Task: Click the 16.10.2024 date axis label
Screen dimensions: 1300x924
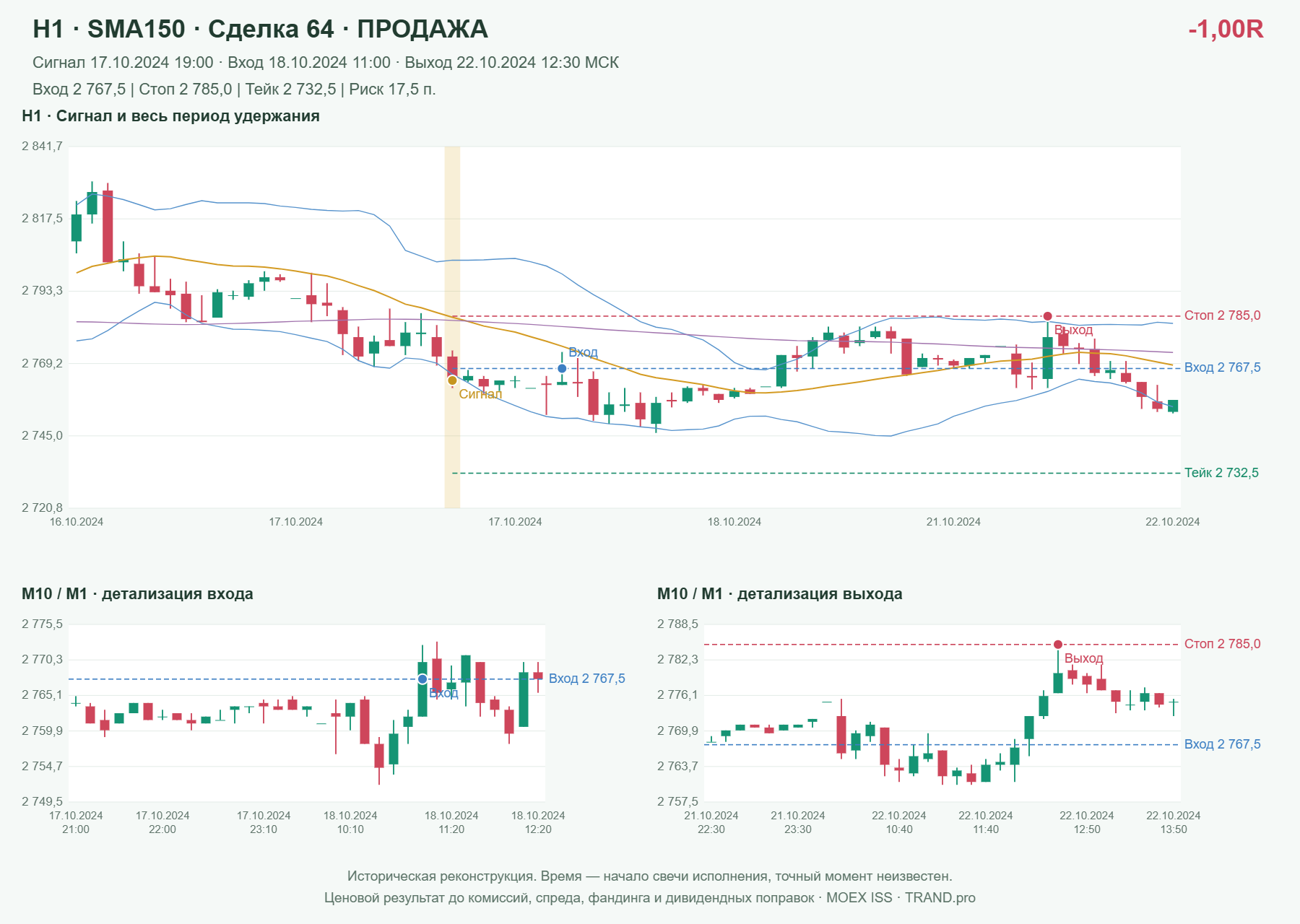Action: 77,522
